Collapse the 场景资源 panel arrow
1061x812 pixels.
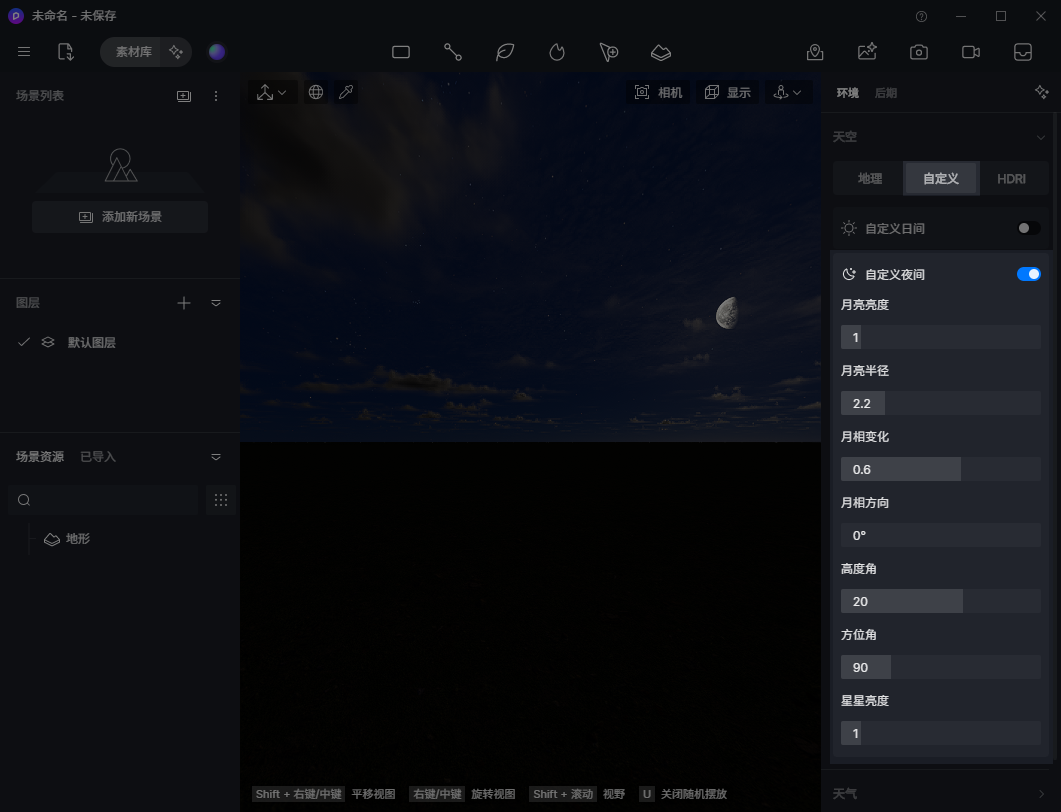point(216,457)
